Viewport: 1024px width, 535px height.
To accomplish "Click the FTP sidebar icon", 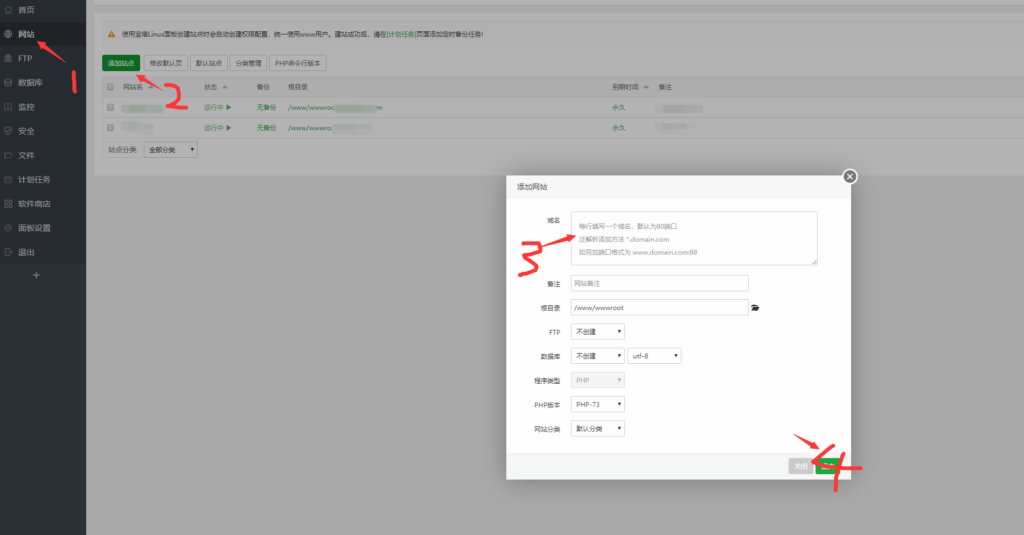I will 9,58.
